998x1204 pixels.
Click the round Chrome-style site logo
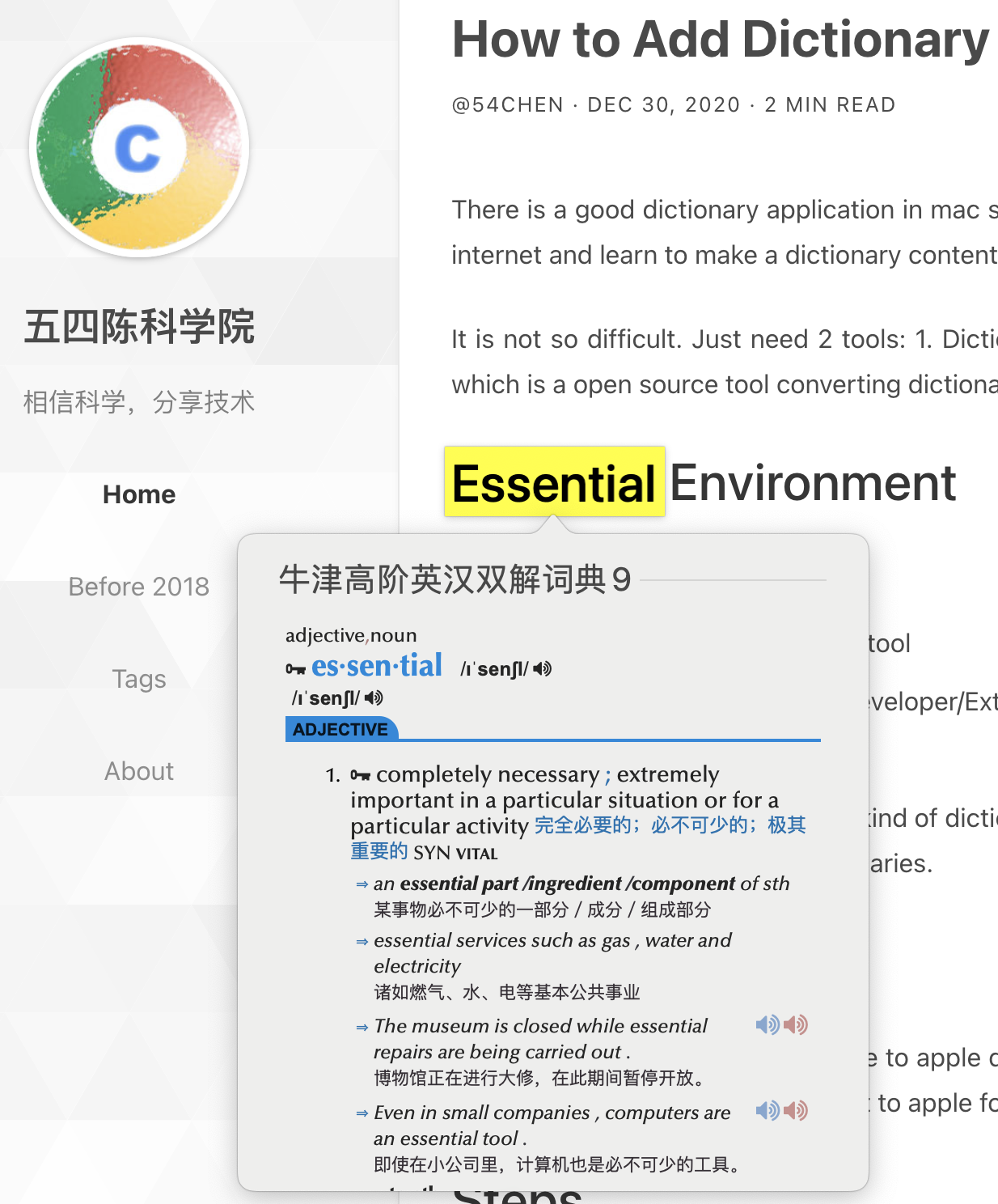pyautogui.click(x=139, y=147)
